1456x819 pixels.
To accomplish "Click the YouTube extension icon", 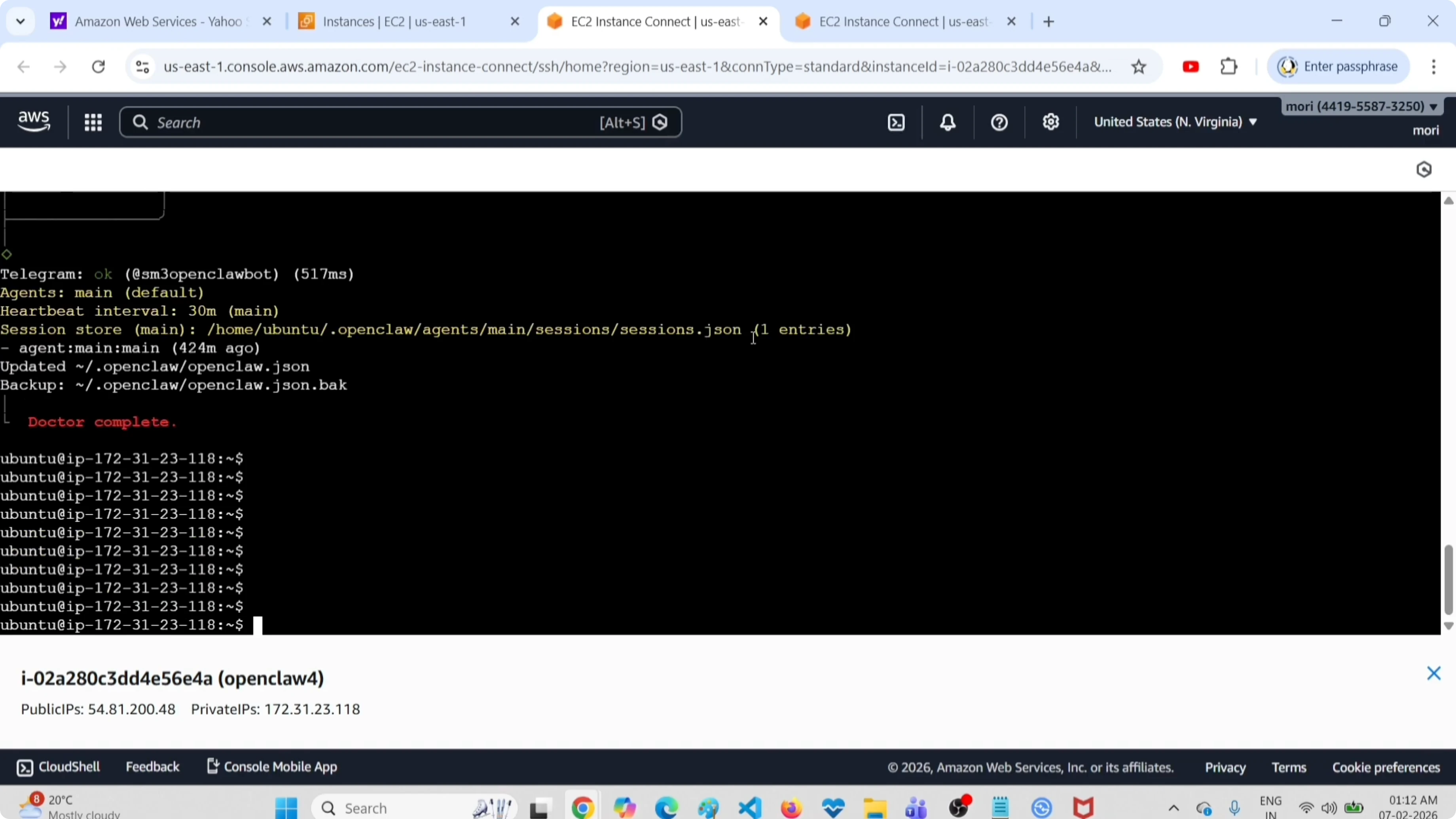I will tap(1191, 67).
